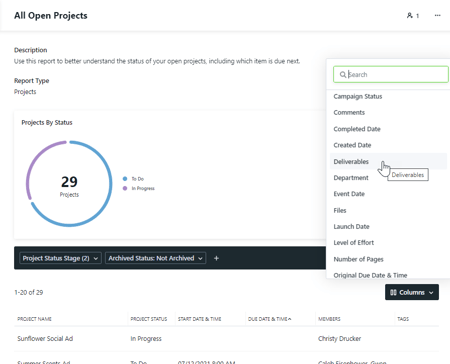Select Launch Date from the column list
Image resolution: width=450 pixels, height=364 pixels.
[x=351, y=226]
